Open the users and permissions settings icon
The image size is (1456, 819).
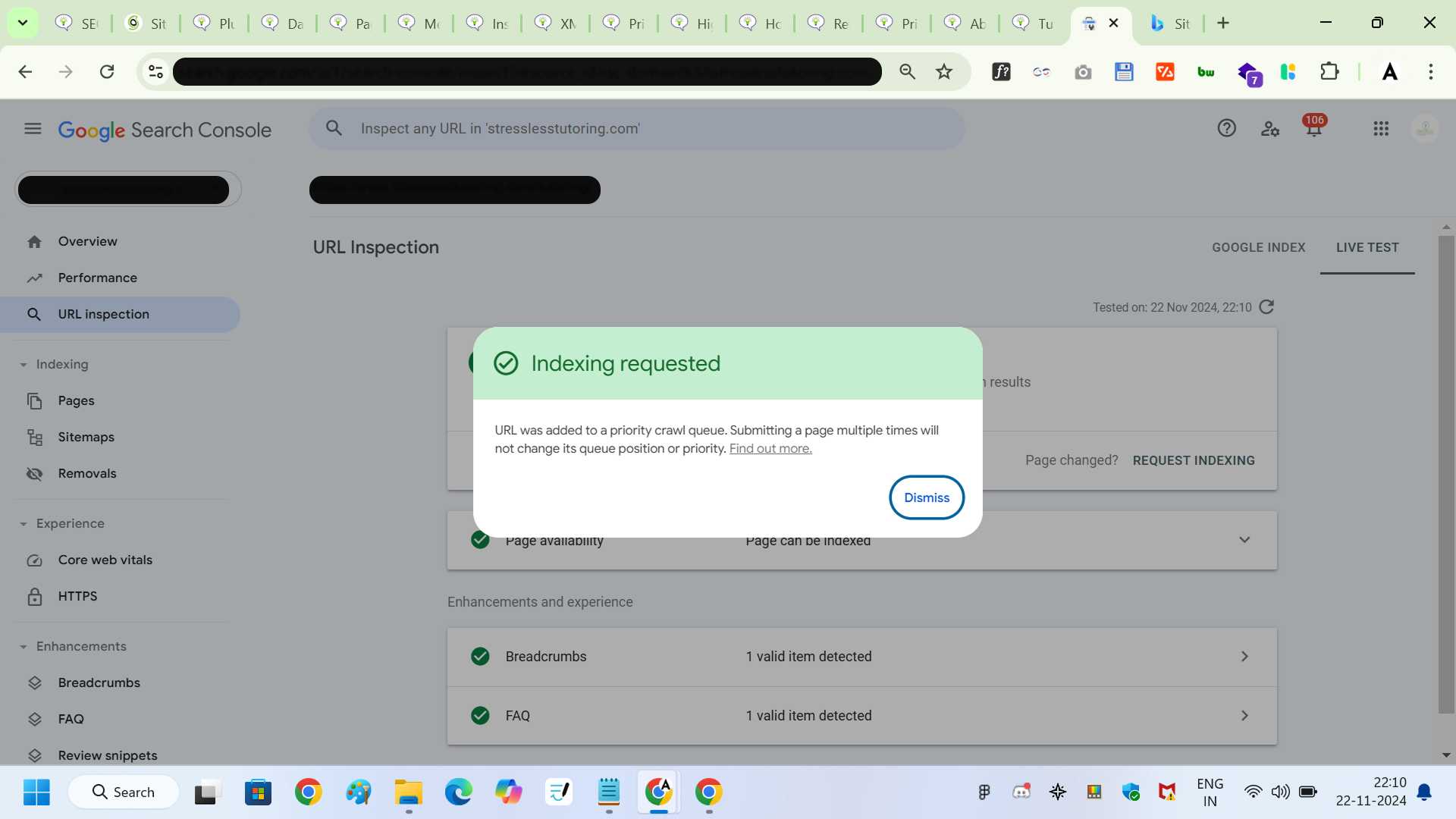(x=1270, y=129)
